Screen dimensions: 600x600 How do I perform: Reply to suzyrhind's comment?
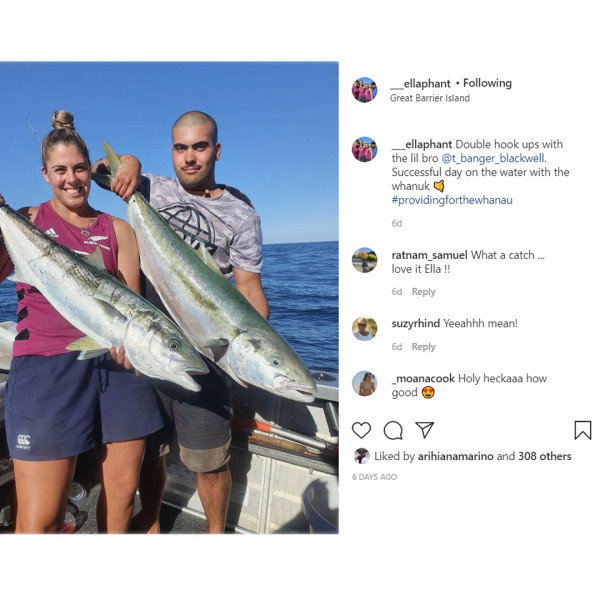tap(423, 347)
